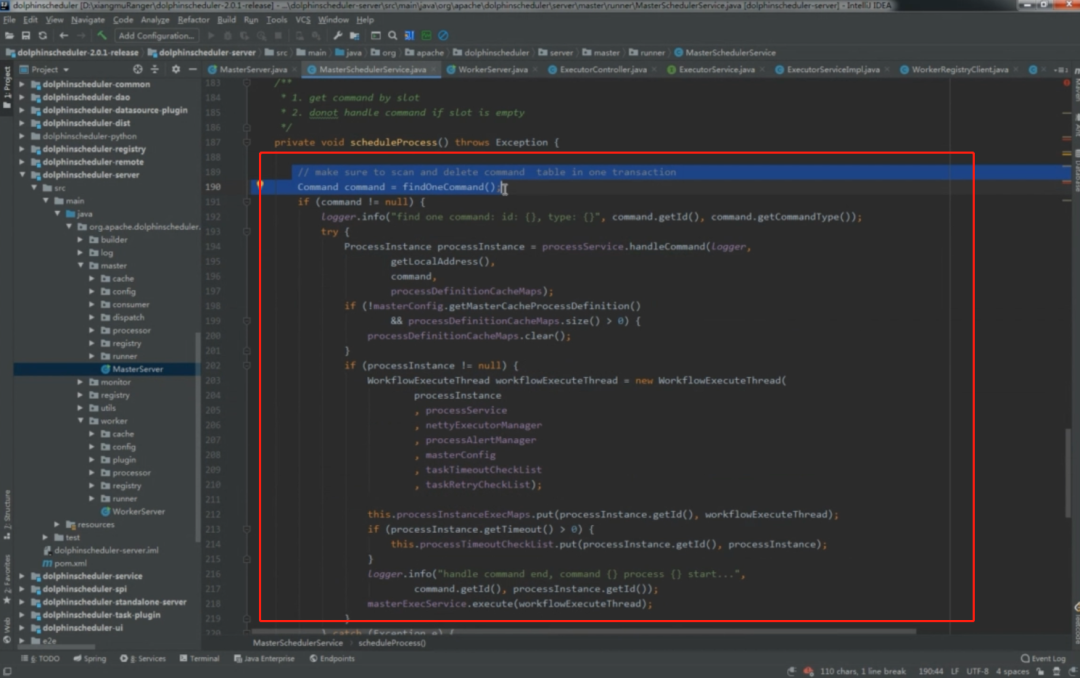This screenshot has width=1080, height=678.
Task: Open the Refactor menu
Action: tap(193, 20)
